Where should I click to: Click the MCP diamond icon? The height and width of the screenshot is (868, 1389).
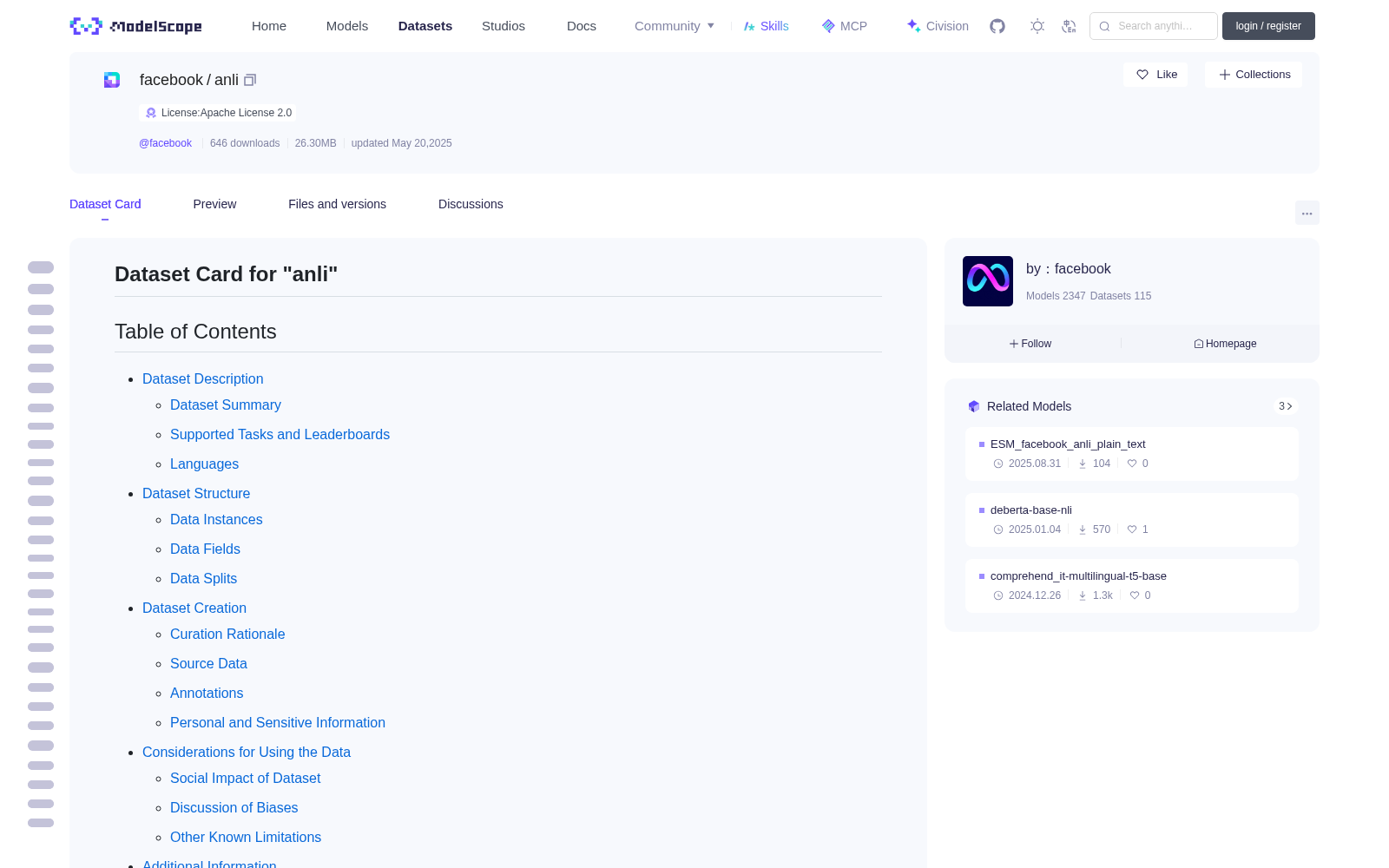point(828,26)
